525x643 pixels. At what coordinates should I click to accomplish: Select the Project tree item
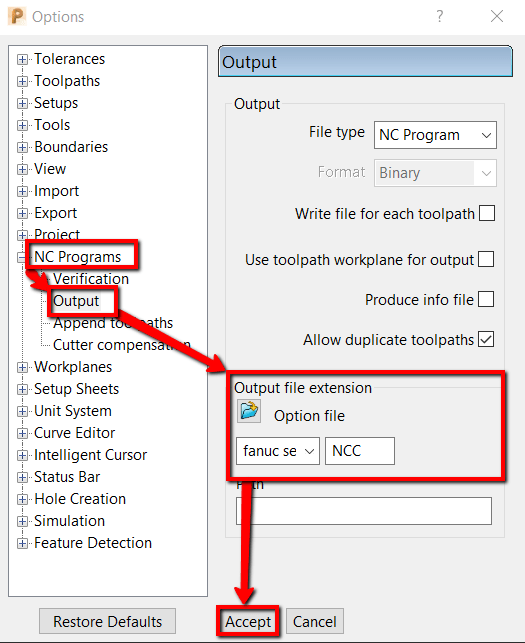[x=57, y=235]
